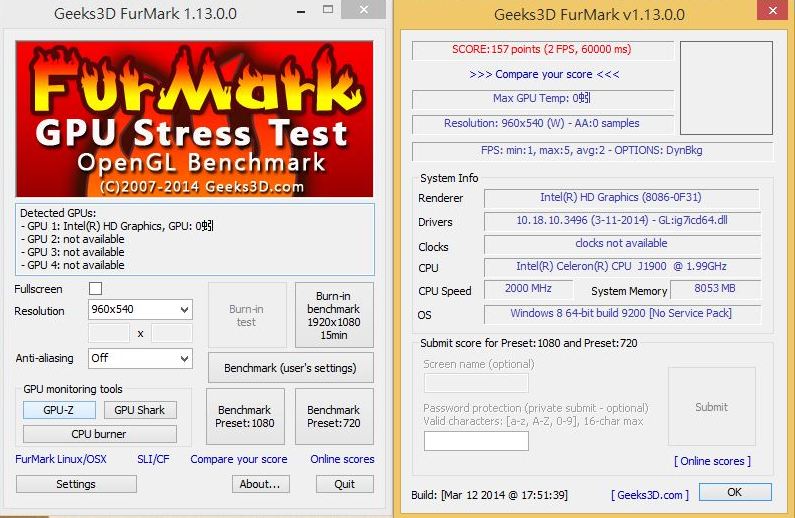
Task: Select the Resolution: 960x540 (W) result text
Action: 543,124
